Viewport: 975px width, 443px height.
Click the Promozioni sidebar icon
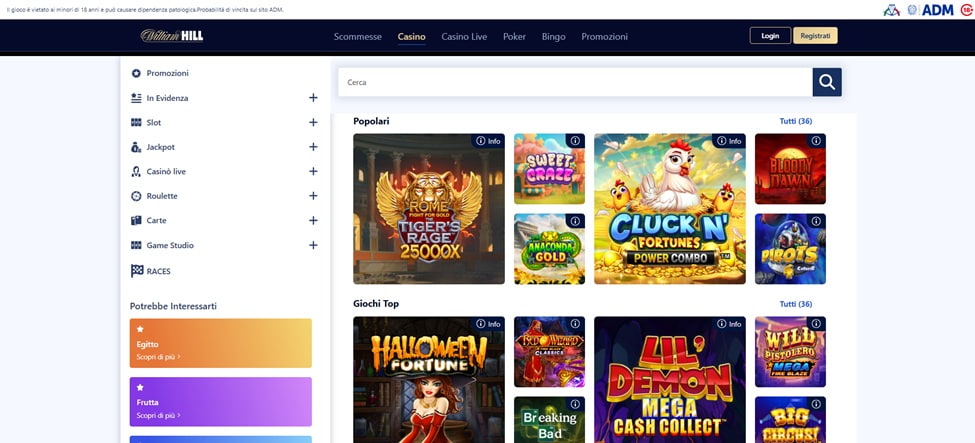pyautogui.click(x=136, y=73)
